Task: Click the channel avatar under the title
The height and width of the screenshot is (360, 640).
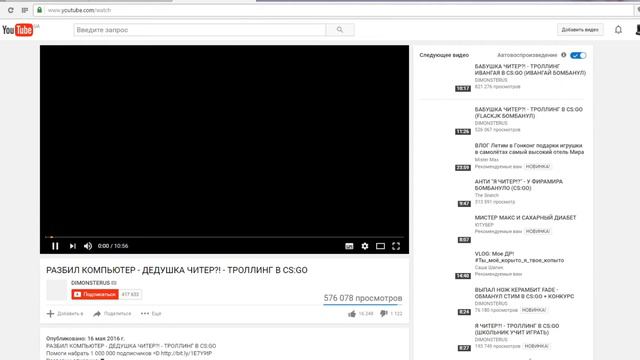Action: tap(56, 290)
